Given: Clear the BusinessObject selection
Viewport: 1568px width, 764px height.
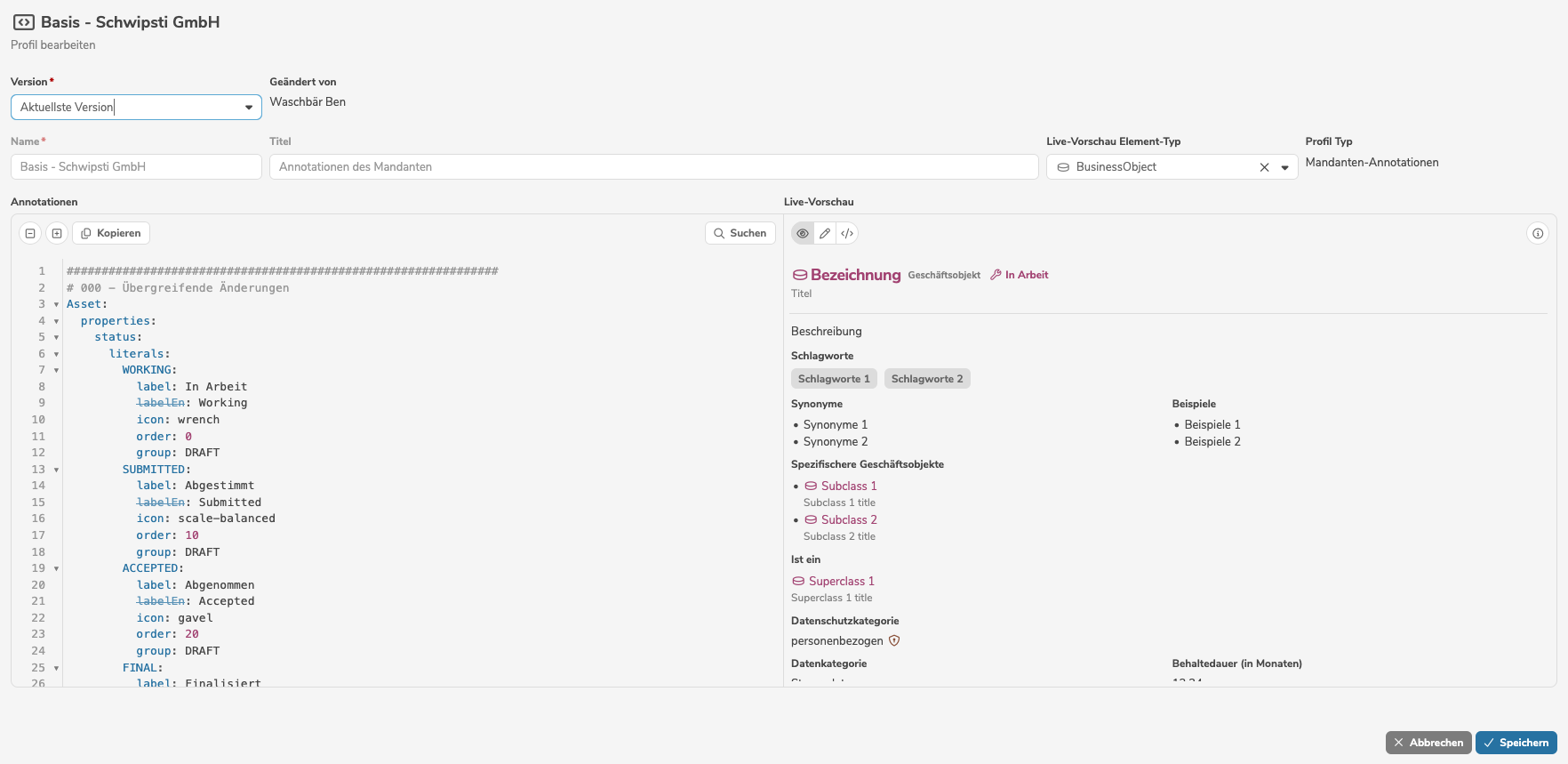Looking at the screenshot, I should coord(1264,167).
